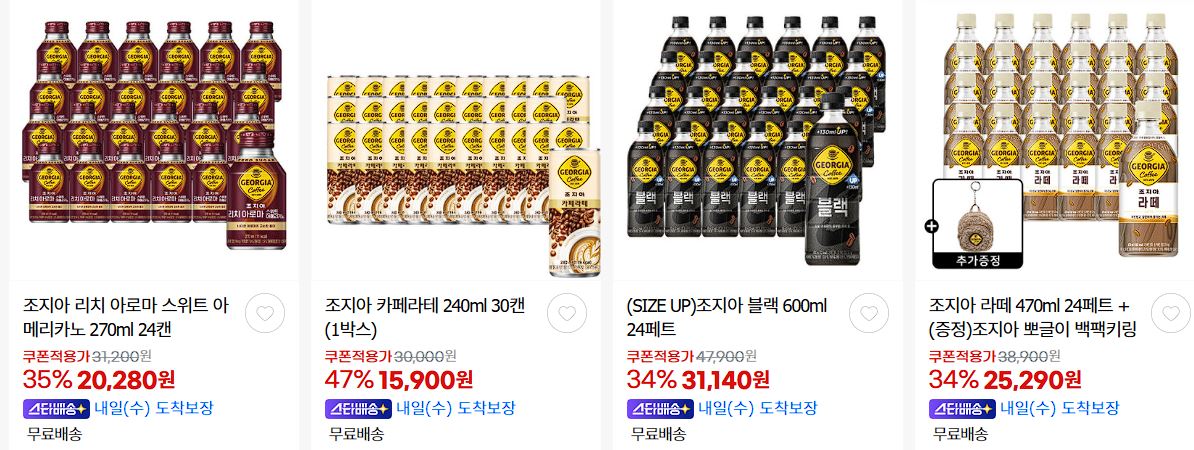
Task: Tap heart icon on Georgia Latte 470ml item
Action: [1170, 313]
